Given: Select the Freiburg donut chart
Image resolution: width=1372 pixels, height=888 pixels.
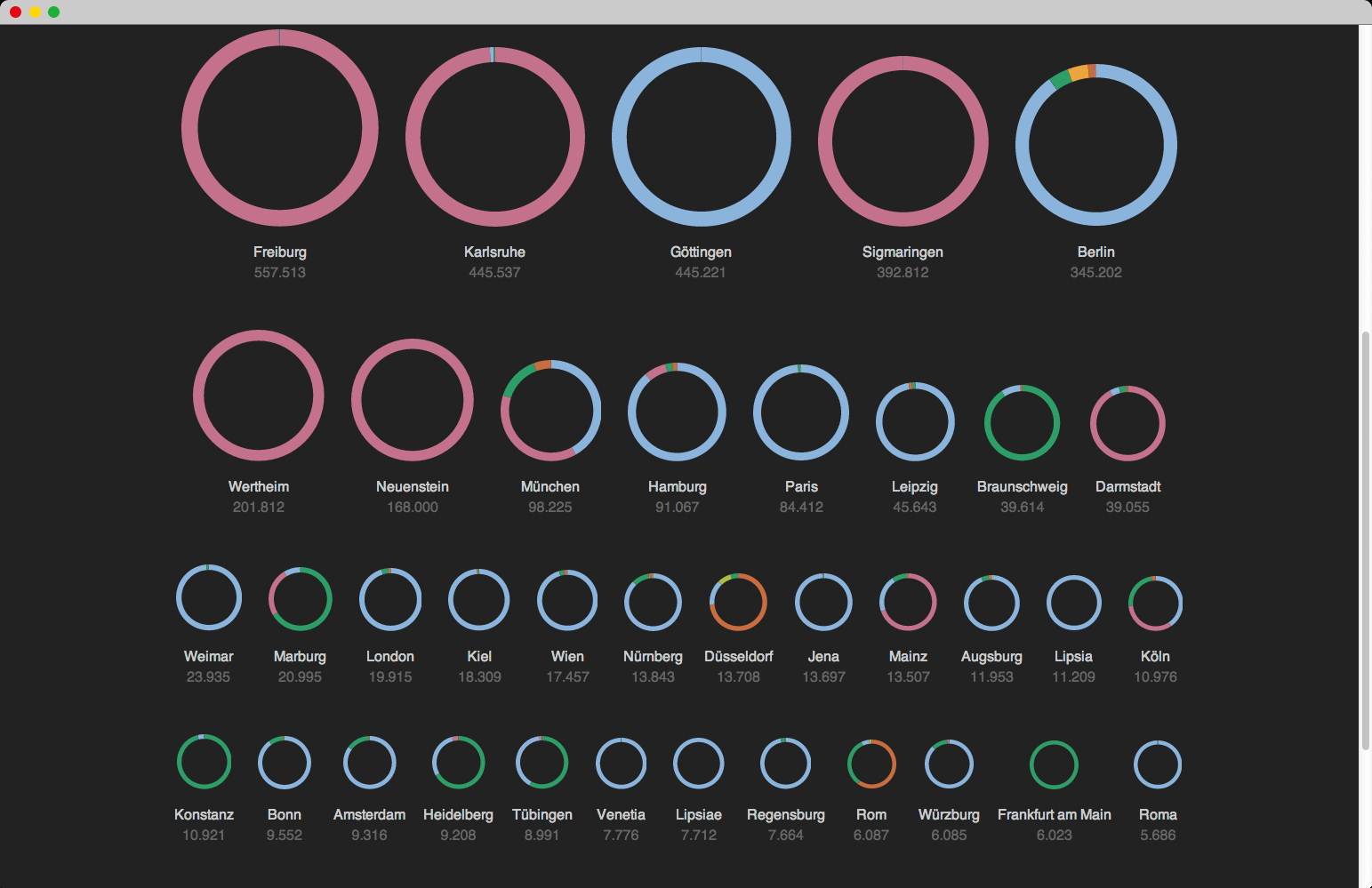Looking at the screenshot, I should coord(280,127).
